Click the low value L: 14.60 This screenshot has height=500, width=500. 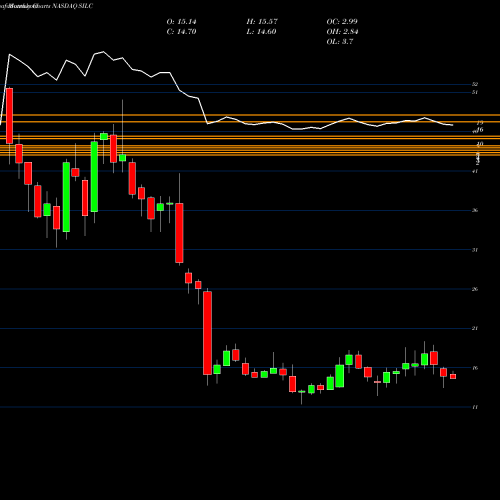click(261, 32)
